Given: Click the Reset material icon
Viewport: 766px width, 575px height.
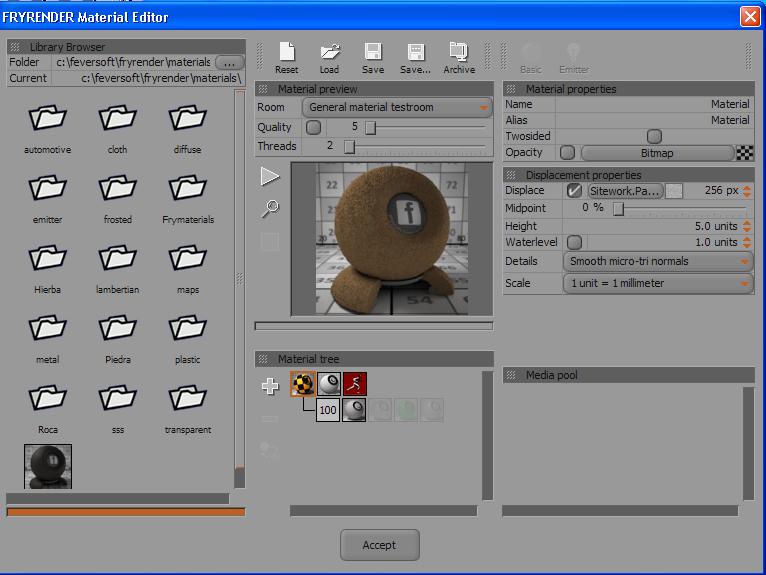Looking at the screenshot, I should (x=287, y=58).
